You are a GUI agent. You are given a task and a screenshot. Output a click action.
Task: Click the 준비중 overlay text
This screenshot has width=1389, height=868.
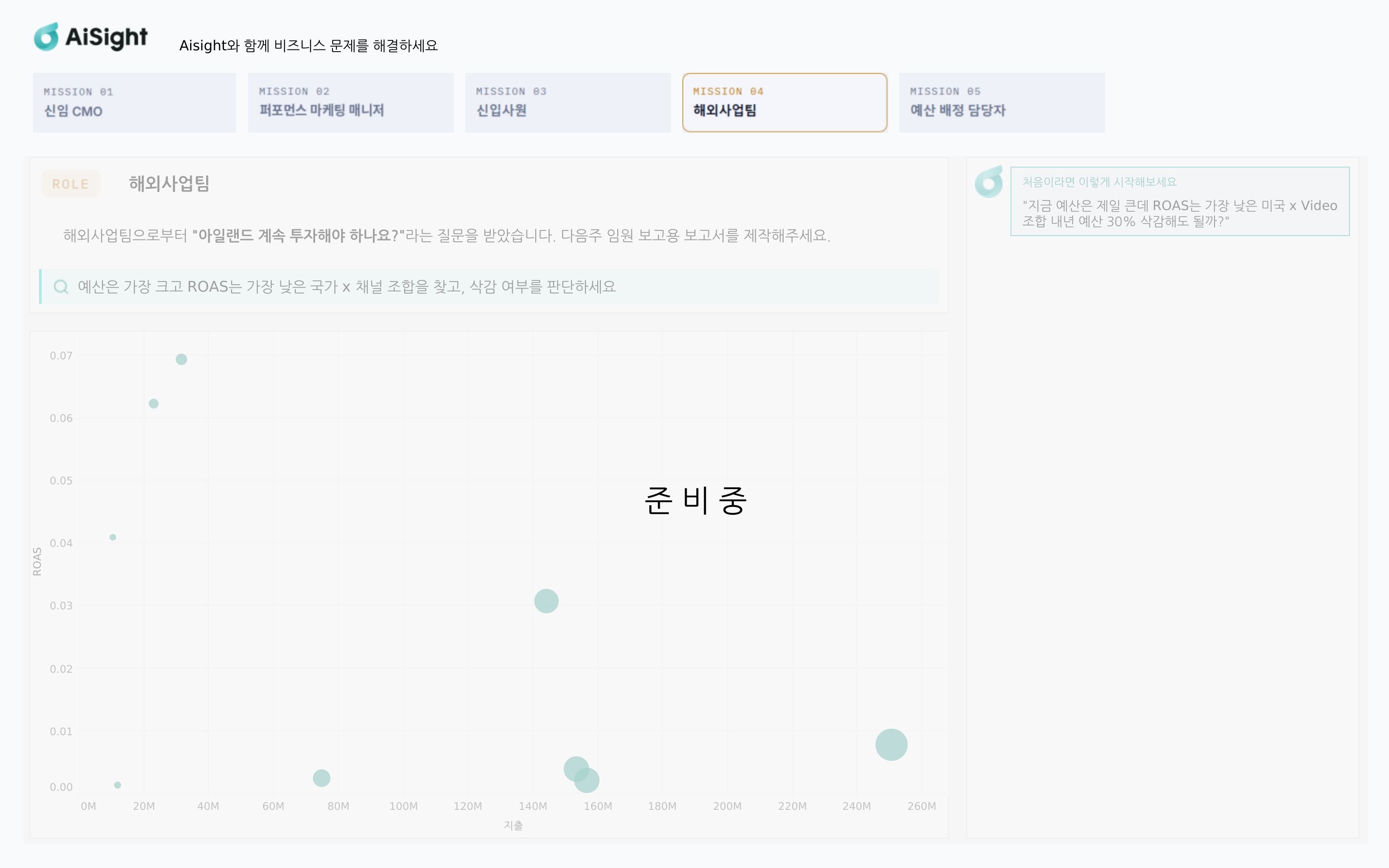pyautogui.click(x=695, y=500)
